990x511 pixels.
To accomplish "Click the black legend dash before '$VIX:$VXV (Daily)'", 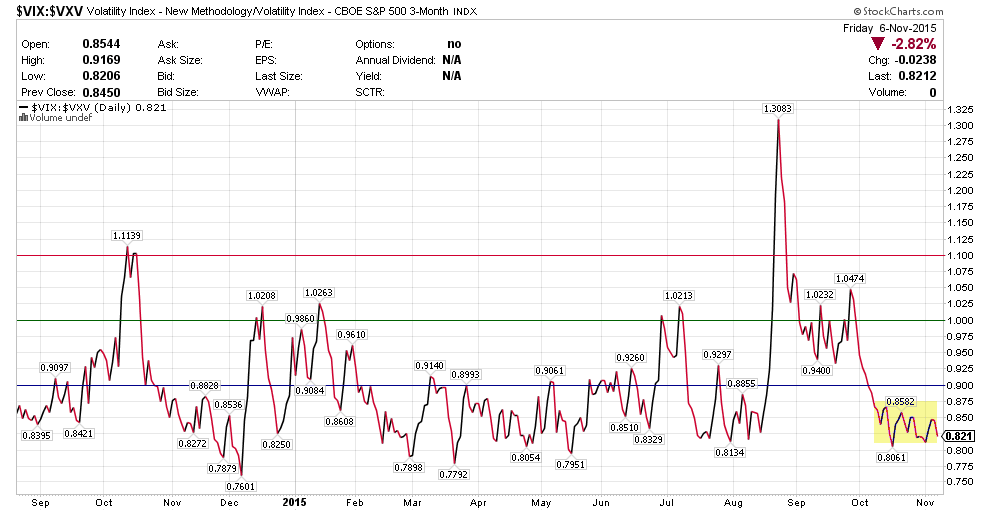I will pos(23,107).
